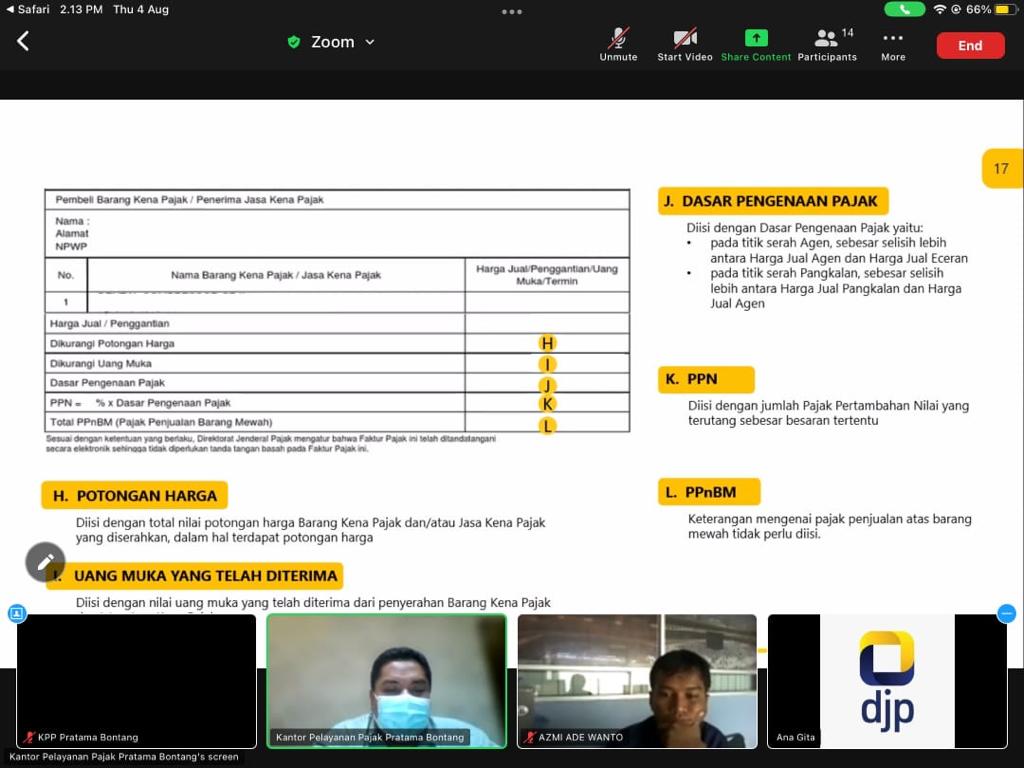Click the yellow page 17 tab
1024x768 pixels.
pos(1001,168)
